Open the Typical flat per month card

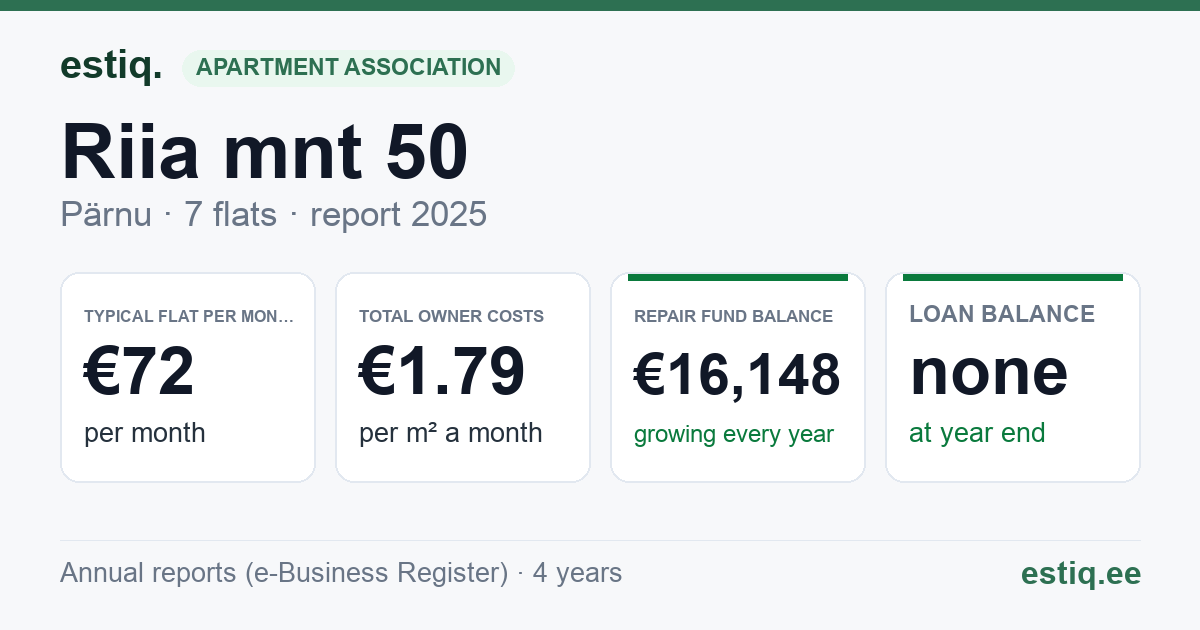pos(188,377)
